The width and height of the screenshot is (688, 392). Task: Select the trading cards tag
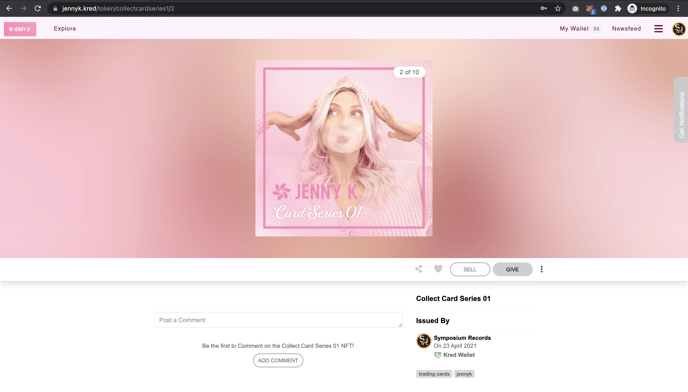coord(434,374)
